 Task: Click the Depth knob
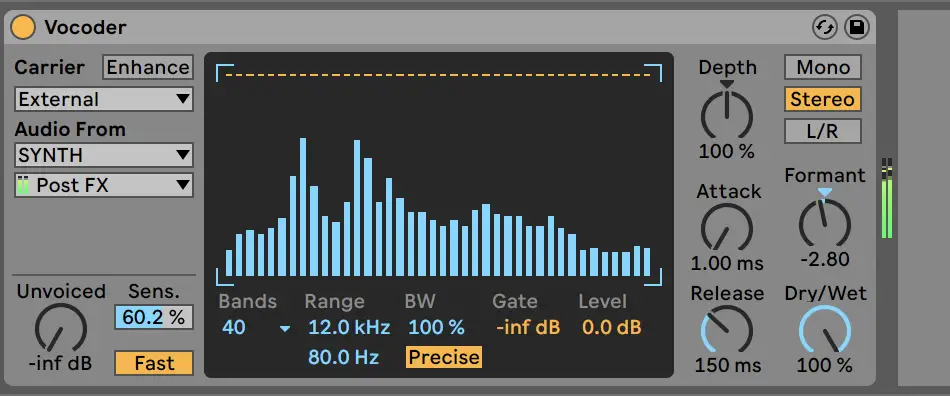[x=727, y=114]
